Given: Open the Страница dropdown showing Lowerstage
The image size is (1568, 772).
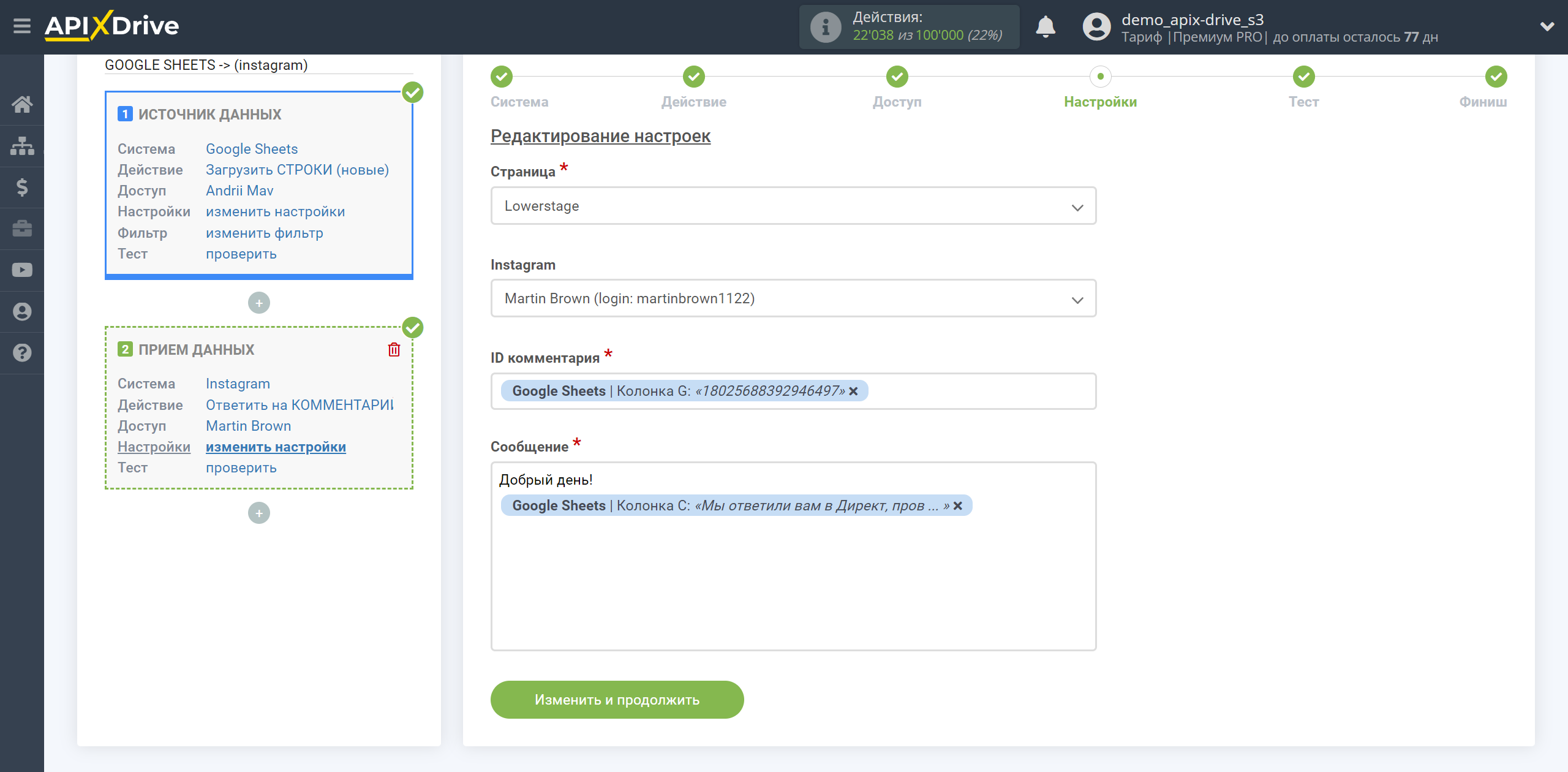Looking at the screenshot, I should pos(793,206).
